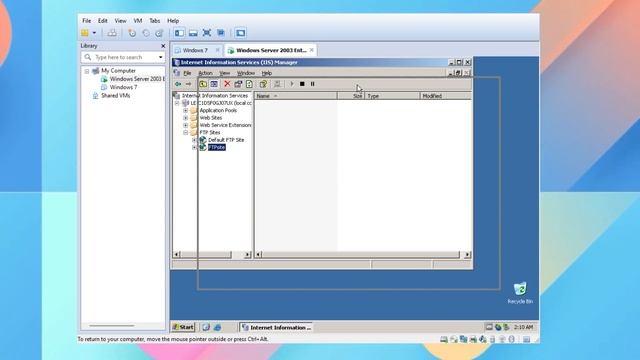640x360 pixels.
Task: Open the VM menu
Action: pyautogui.click(x=138, y=20)
